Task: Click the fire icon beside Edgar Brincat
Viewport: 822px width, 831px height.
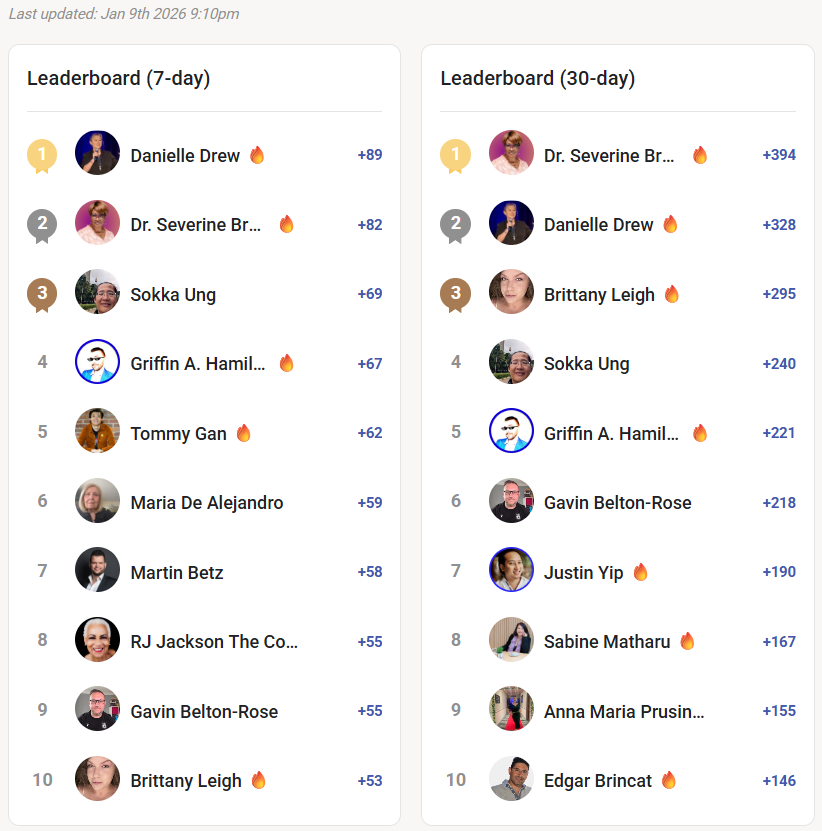Action: [x=669, y=780]
